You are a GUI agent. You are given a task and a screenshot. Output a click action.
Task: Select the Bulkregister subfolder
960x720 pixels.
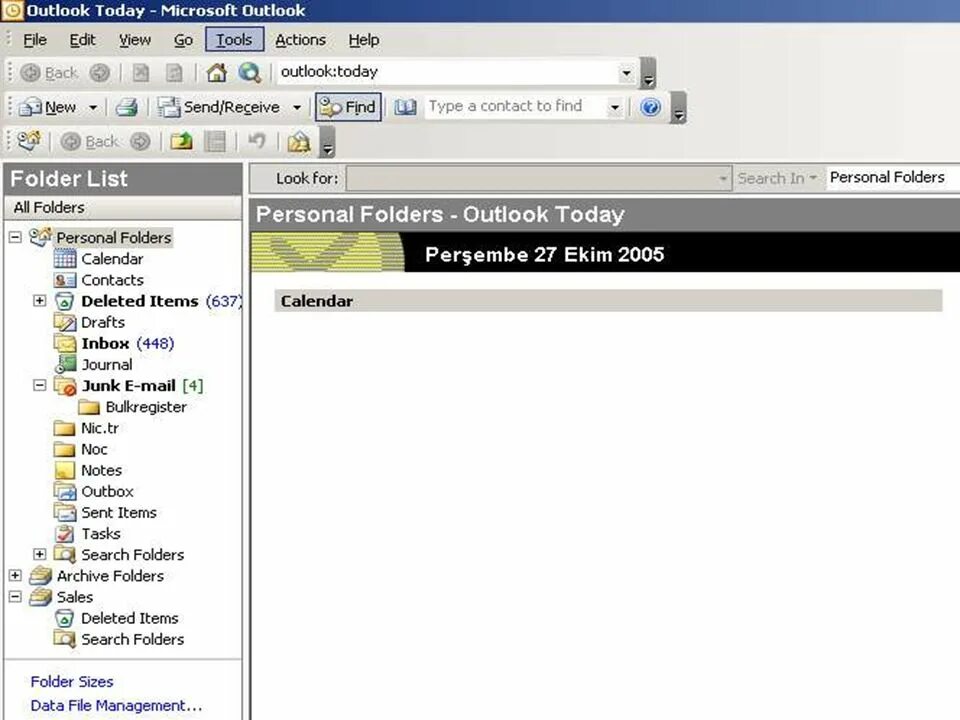coord(146,407)
